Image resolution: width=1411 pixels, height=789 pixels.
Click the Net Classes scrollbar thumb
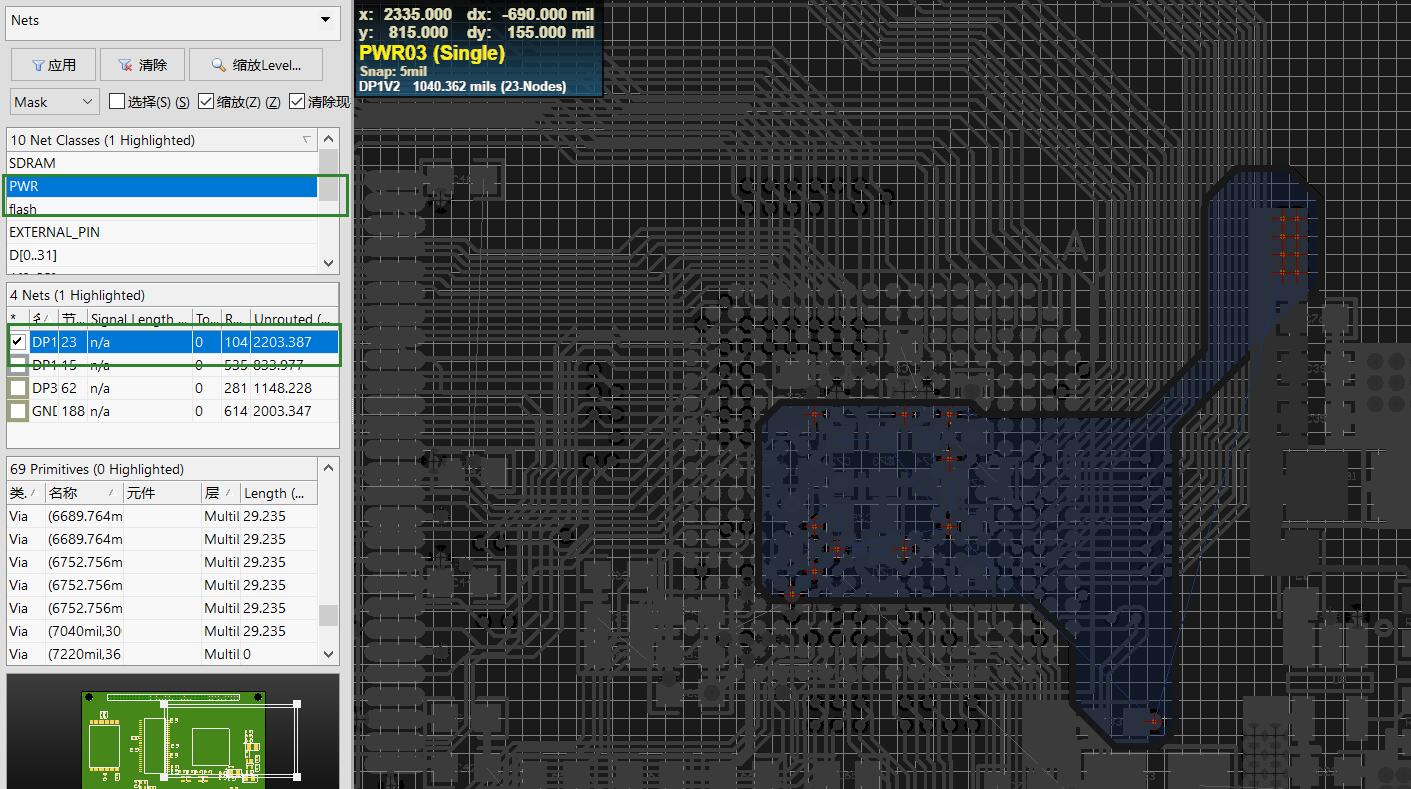pyautogui.click(x=328, y=176)
